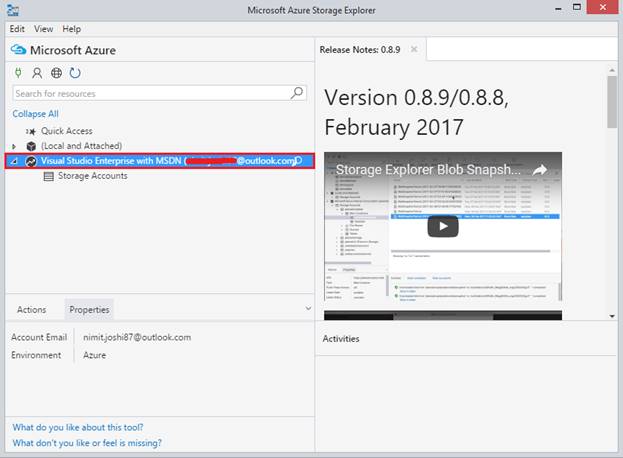This screenshot has height=458, width=623.
Task: Click the Version 0.8.9/0.8.8 heading
Action: pyautogui.click(x=416, y=112)
